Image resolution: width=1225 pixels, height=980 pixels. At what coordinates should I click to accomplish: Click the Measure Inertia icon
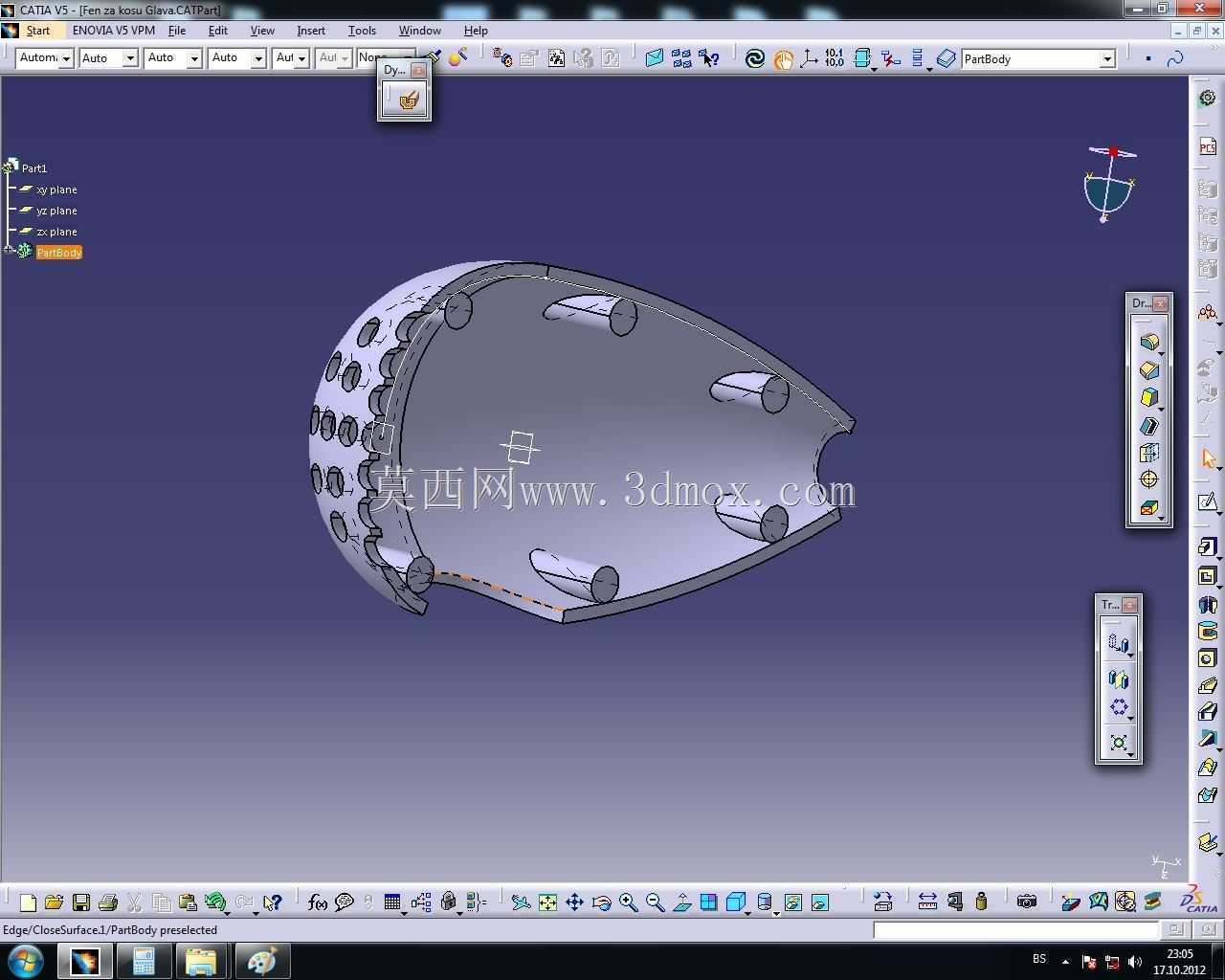pyautogui.click(x=981, y=902)
